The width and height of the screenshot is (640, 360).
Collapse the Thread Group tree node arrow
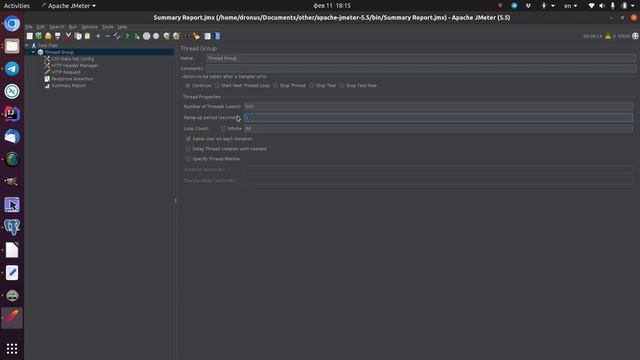[x=33, y=52]
